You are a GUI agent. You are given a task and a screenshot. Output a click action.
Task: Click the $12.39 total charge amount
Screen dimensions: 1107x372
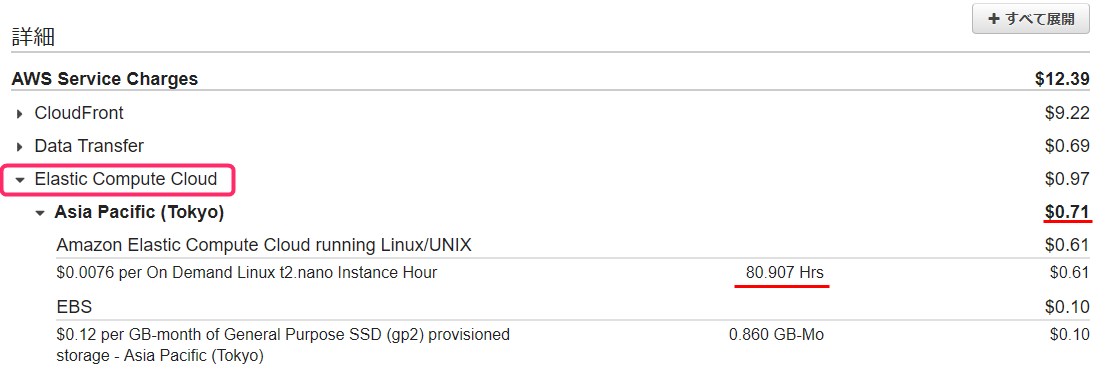point(1063,79)
